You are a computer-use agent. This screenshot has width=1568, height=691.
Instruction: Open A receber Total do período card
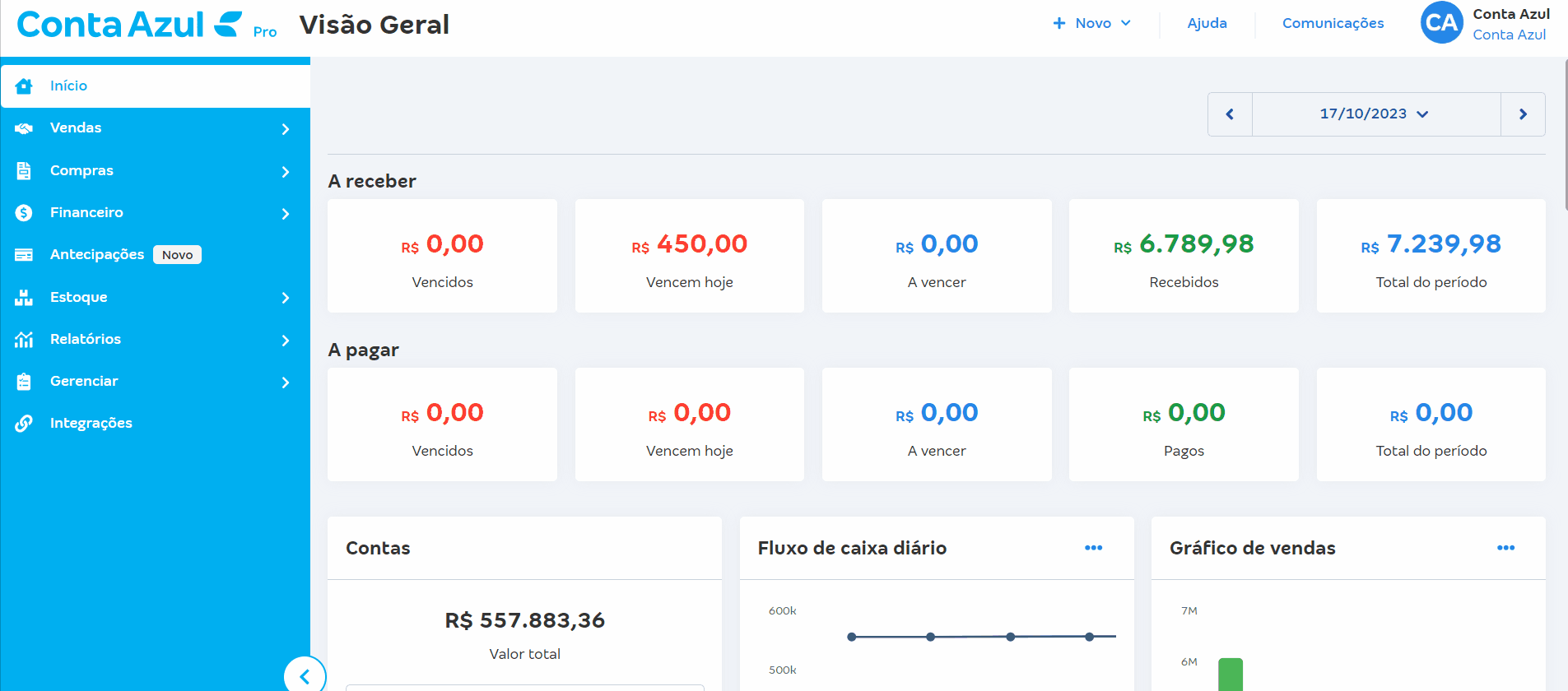[1431, 256]
